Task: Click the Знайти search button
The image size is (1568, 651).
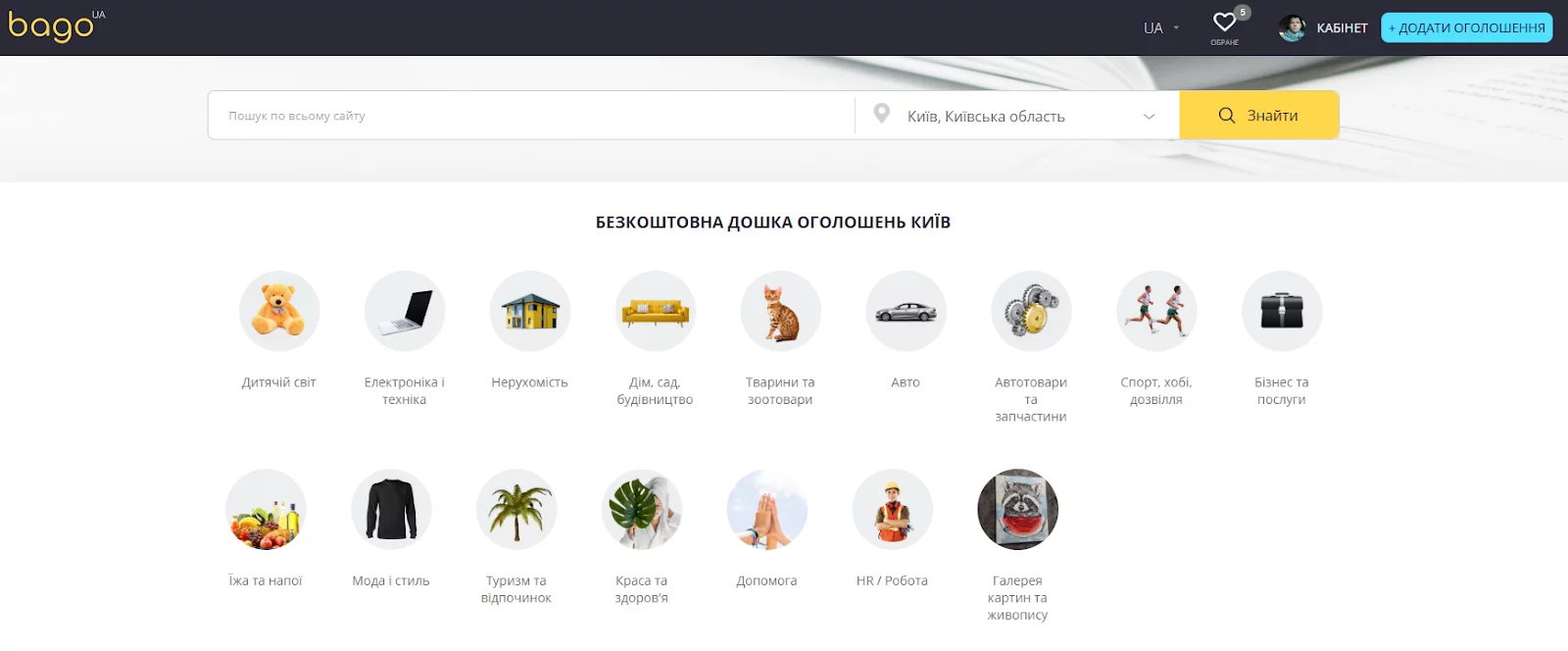Action: [1259, 116]
